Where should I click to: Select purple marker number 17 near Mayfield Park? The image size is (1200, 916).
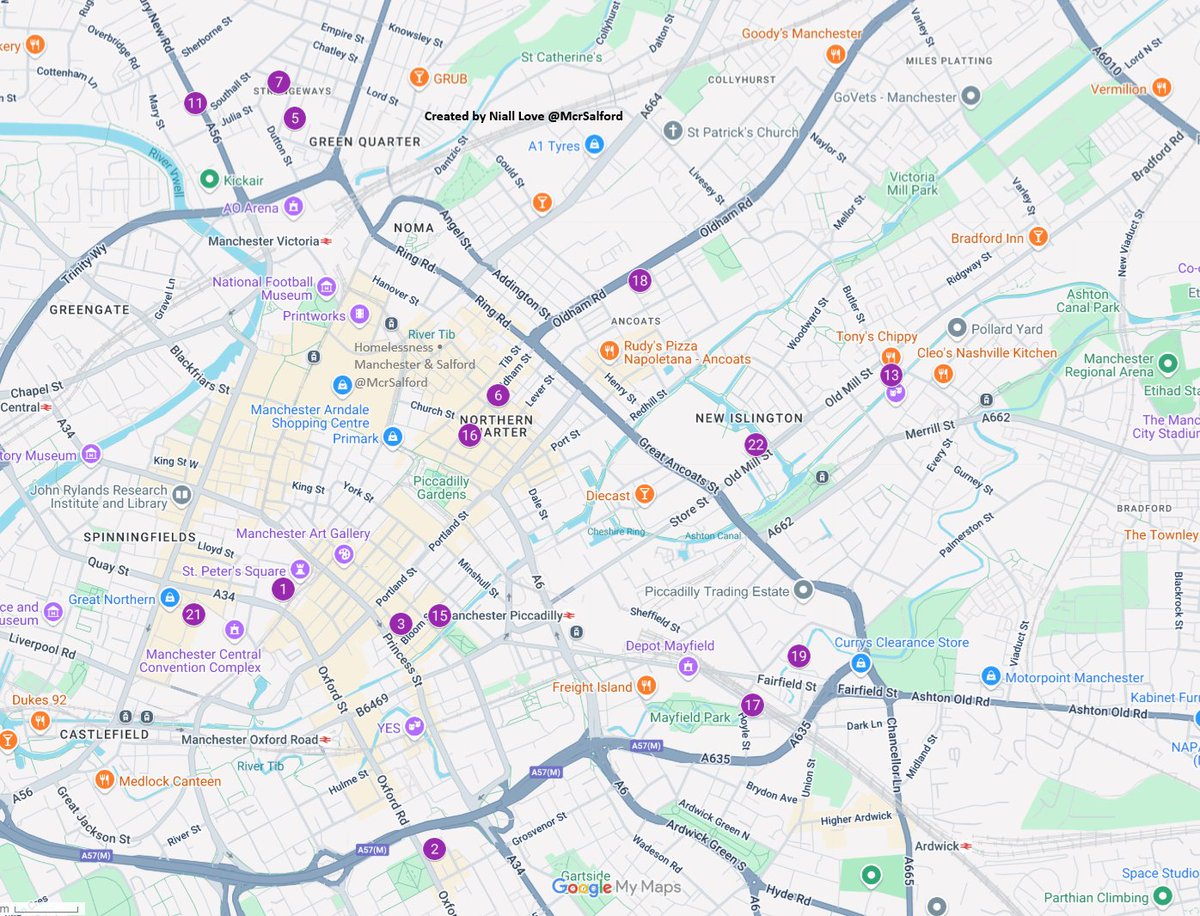coord(752,705)
